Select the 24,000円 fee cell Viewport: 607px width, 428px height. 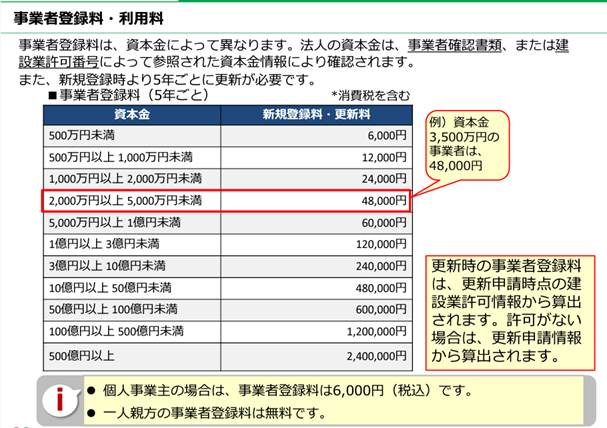[316, 179]
